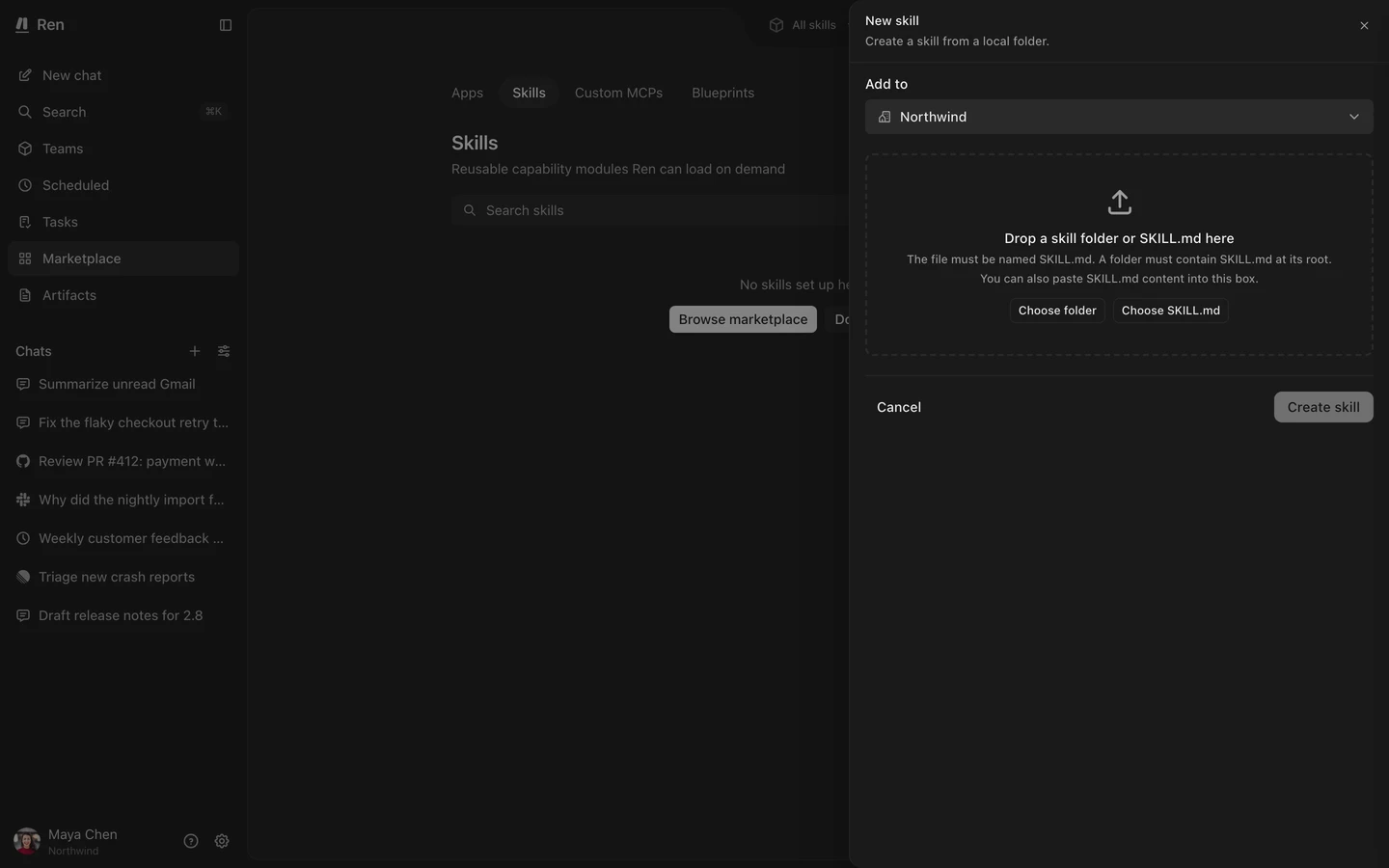Open Artifacts in the sidebar
1389x868 pixels.
click(x=123, y=295)
